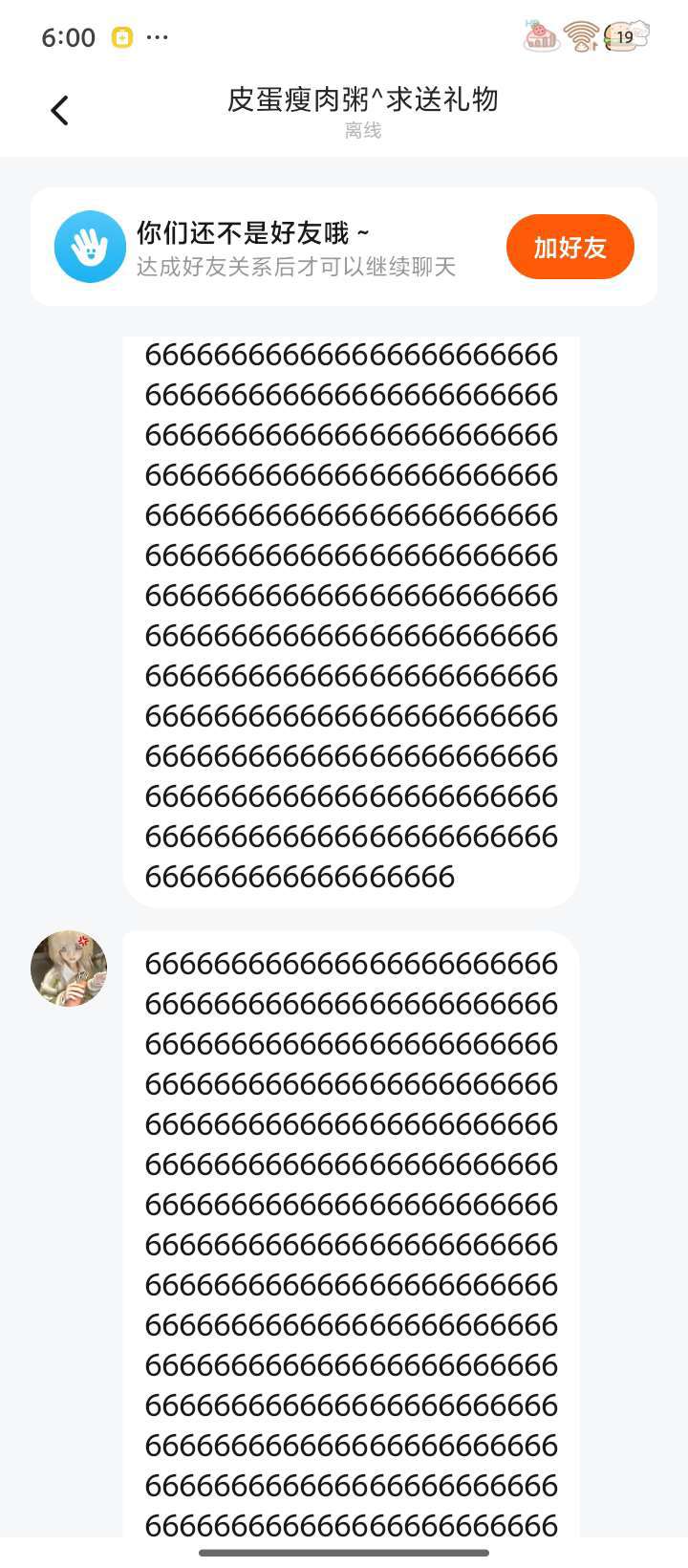Select the upper 666 message bubble
Screen dimensions: 688x1568
tap(351, 621)
